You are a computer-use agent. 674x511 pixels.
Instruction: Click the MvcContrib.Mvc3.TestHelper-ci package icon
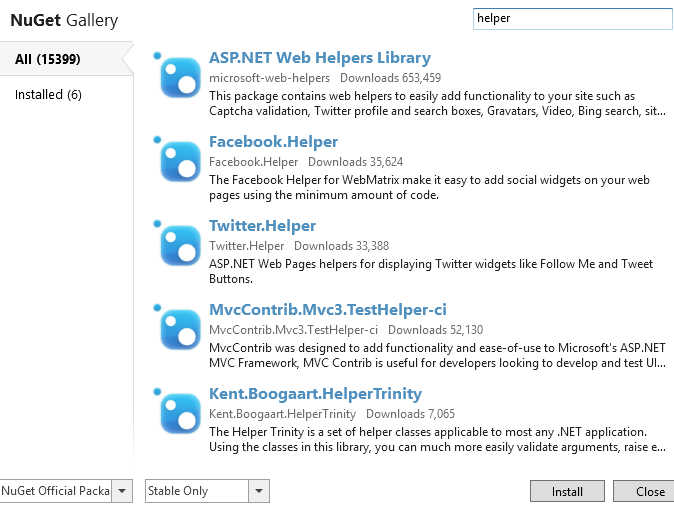coord(178,327)
